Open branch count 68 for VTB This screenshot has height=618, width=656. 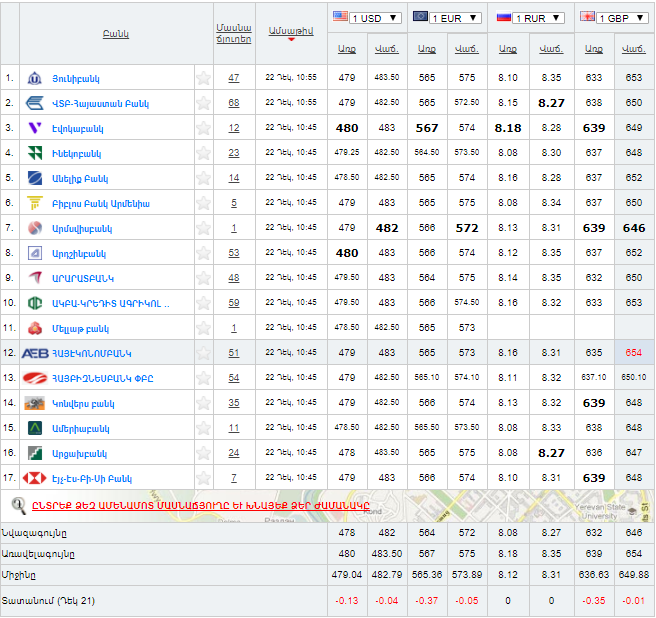[234, 103]
